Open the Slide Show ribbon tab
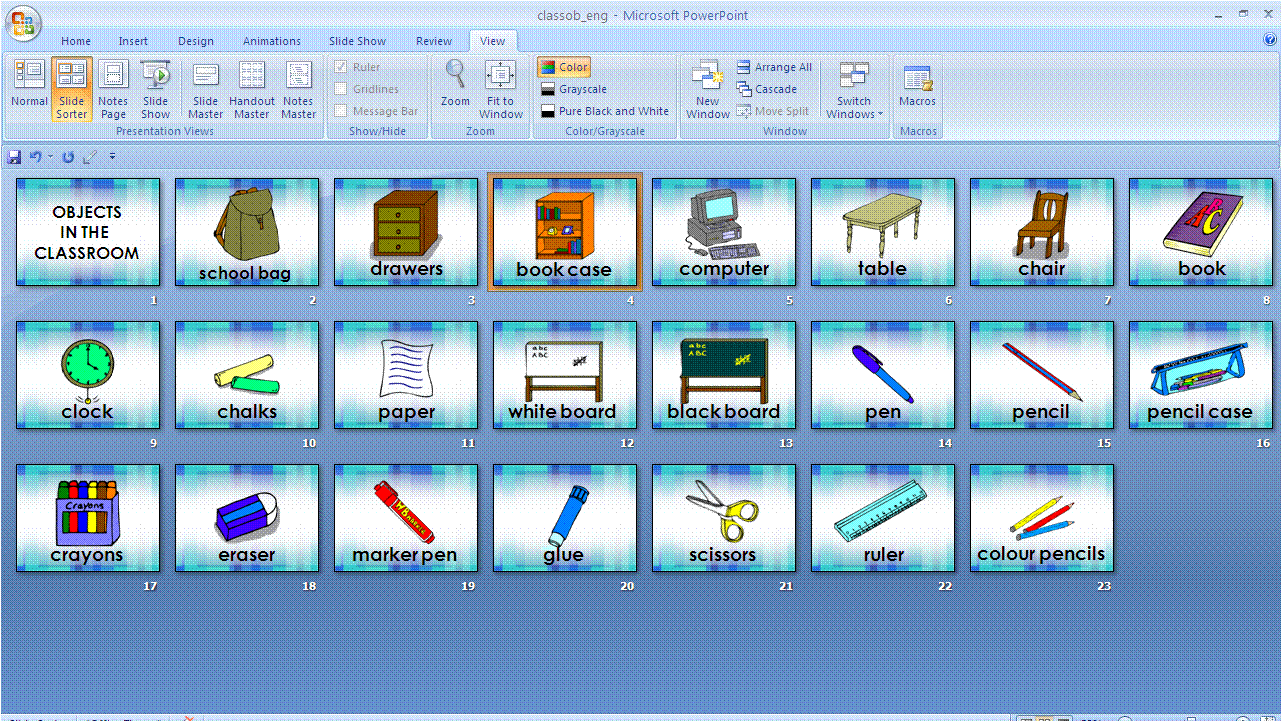Viewport: 1282px width, 722px height. 358,41
